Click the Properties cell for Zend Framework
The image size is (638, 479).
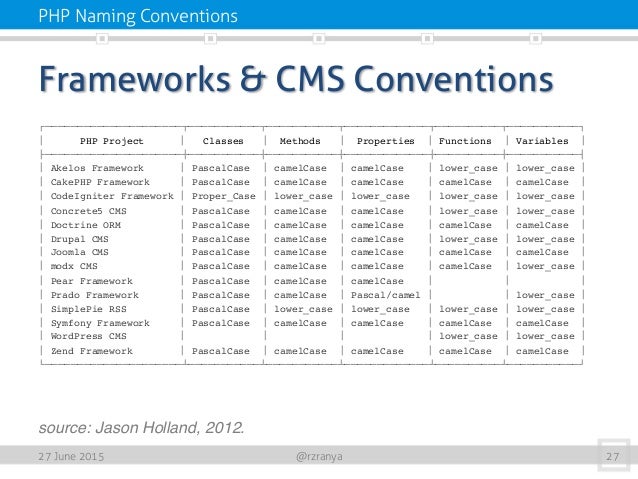pyautogui.click(x=377, y=351)
